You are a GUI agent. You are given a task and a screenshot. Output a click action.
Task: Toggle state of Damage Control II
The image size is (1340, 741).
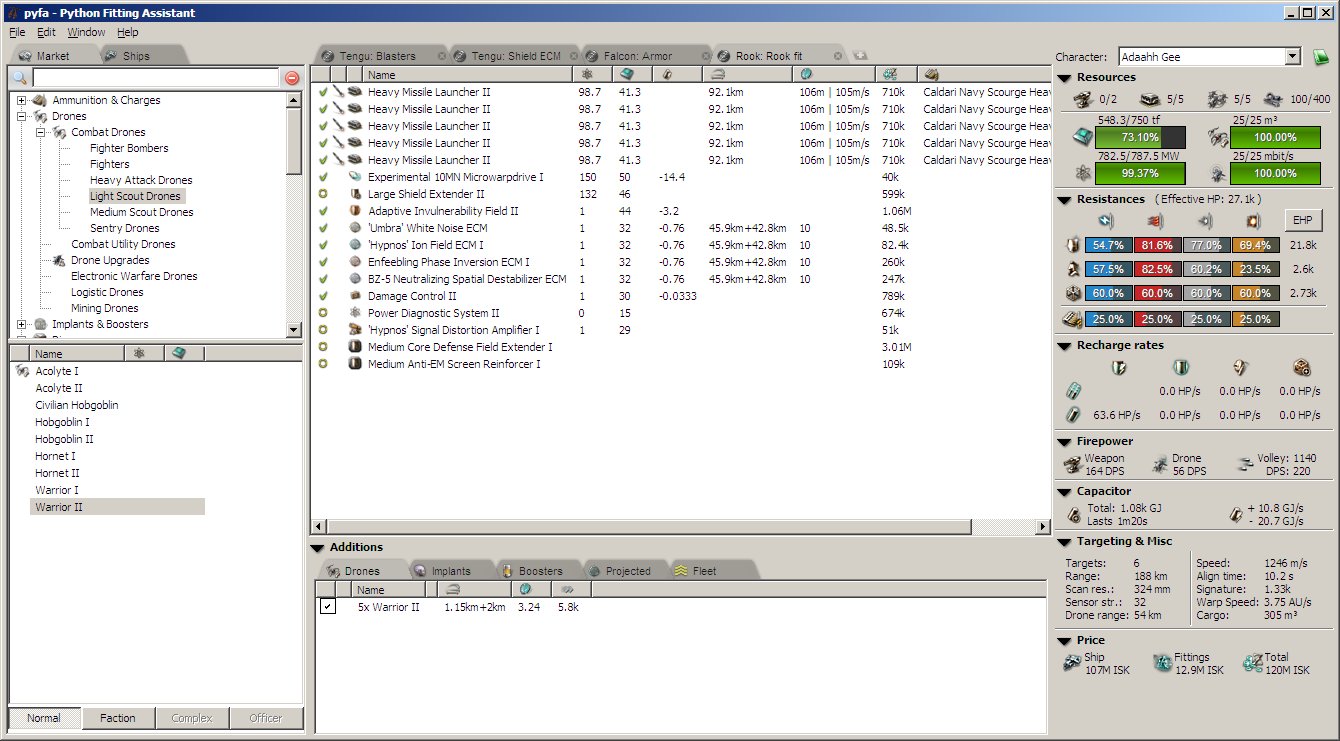[x=323, y=296]
